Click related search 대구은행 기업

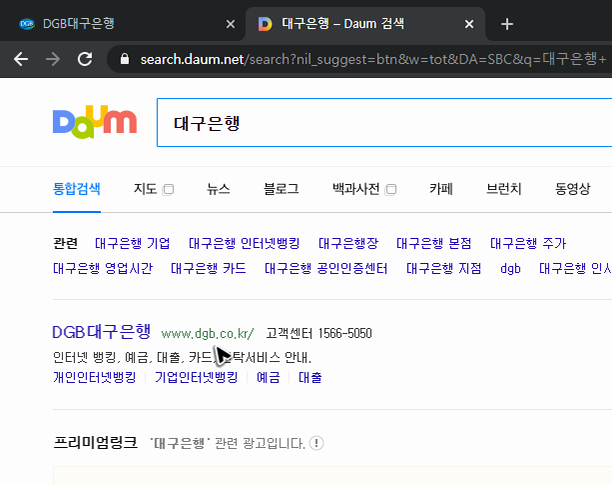(x=132, y=243)
